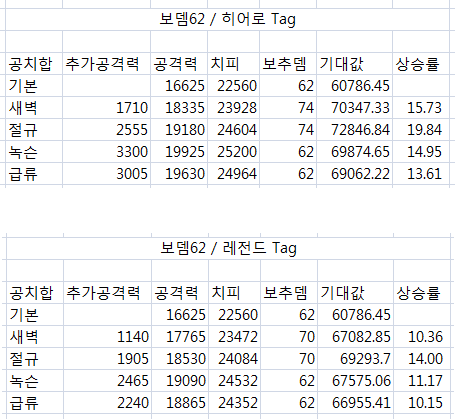Viewport: 455px width, 420px height.
Task: Select the merged title cell 보뎀62 / 레전드 Tag
Action: click(x=228, y=248)
